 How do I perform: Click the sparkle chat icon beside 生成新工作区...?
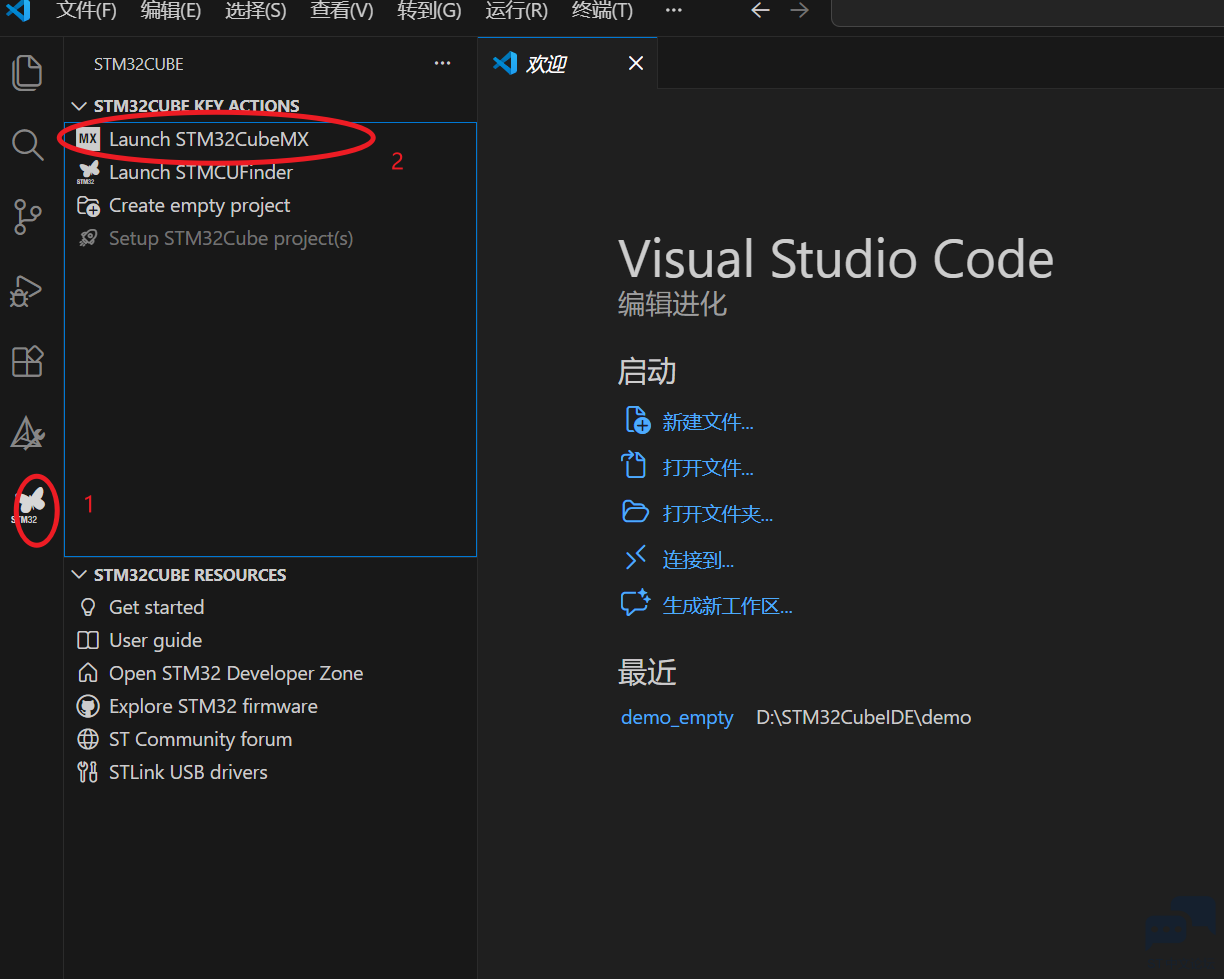636,604
